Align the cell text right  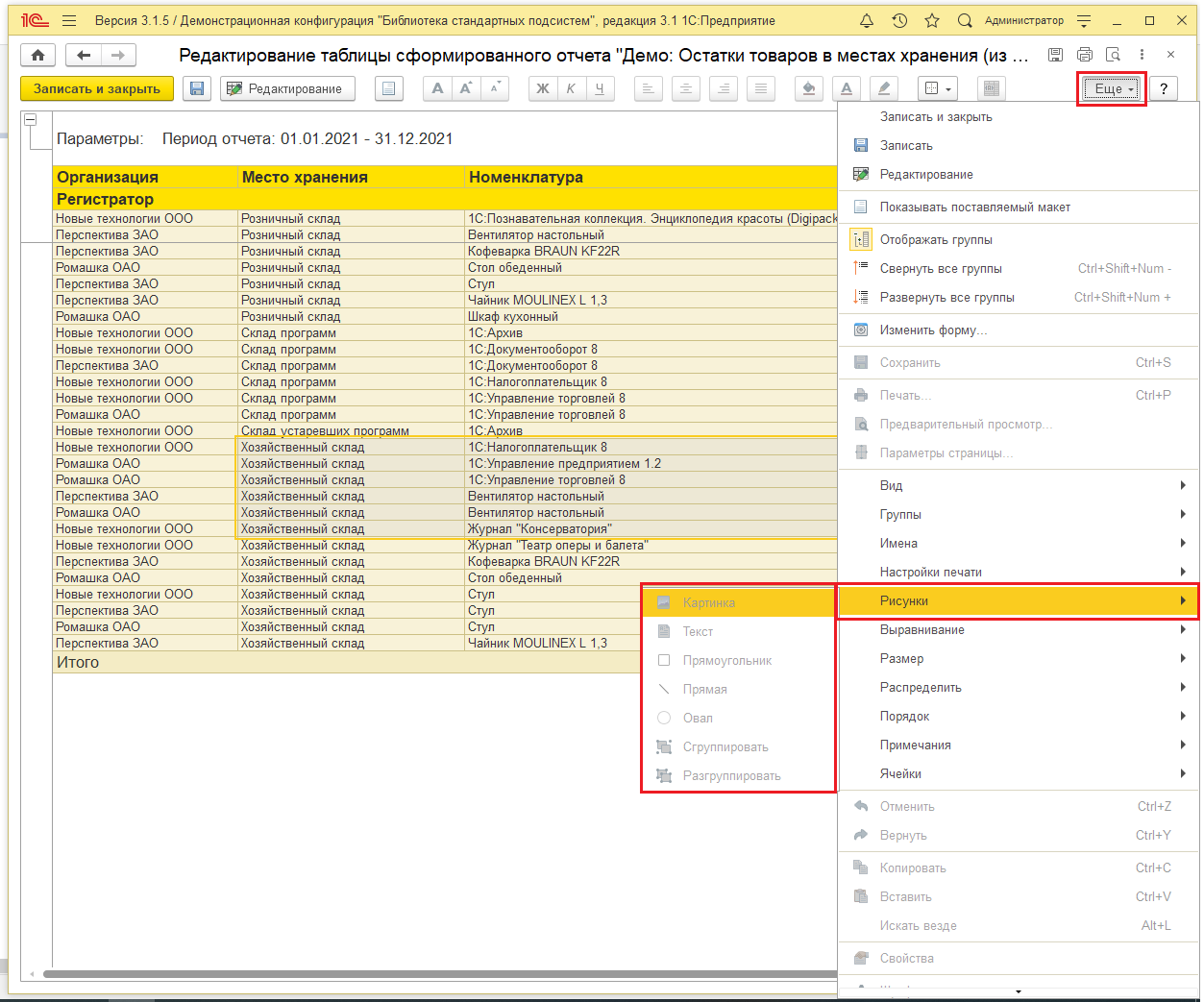(x=723, y=88)
